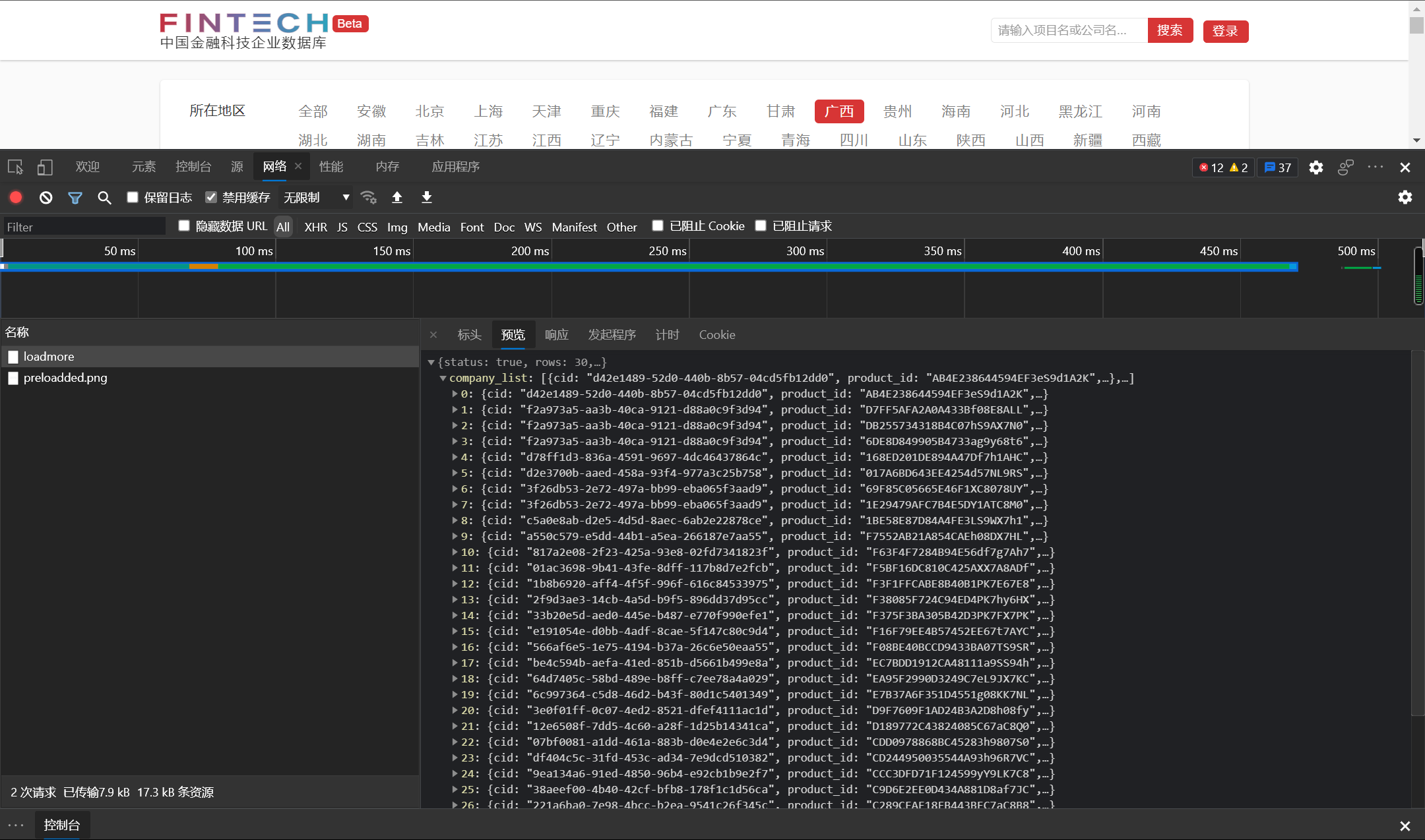Activate the inspect element picker icon

click(15, 167)
